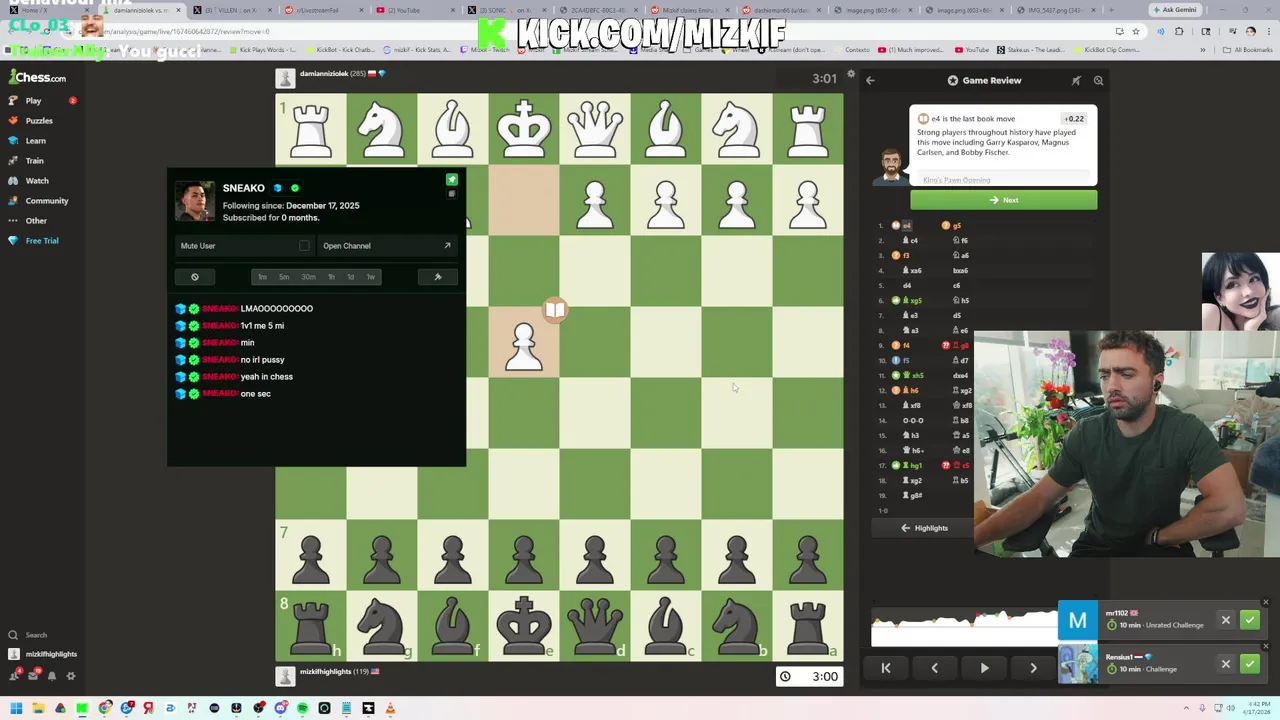This screenshot has width=1280, height=720.
Task: Select the 5m timeout duration
Action: (x=284, y=277)
